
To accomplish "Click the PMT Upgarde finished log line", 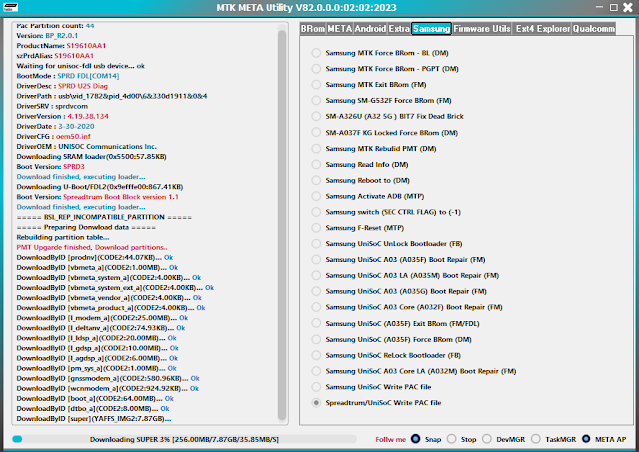I will [x=92, y=247].
